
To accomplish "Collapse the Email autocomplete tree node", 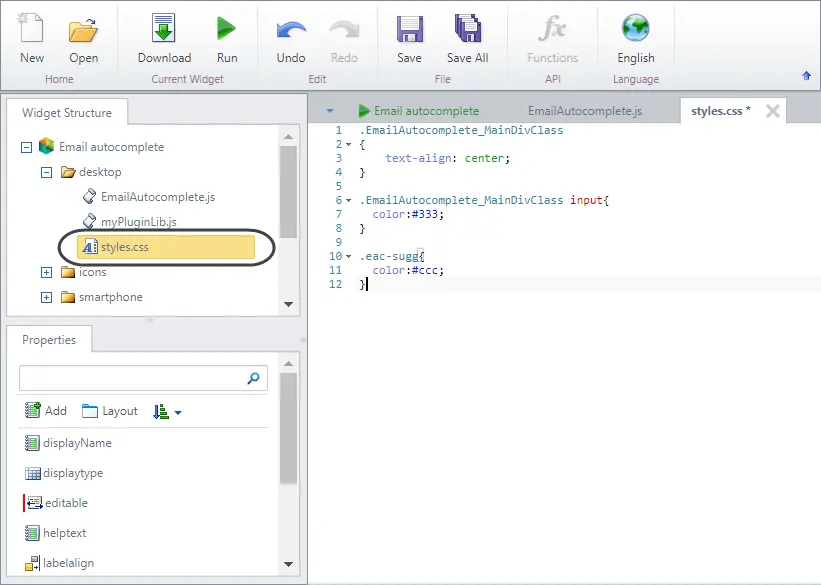I will tap(26, 147).
